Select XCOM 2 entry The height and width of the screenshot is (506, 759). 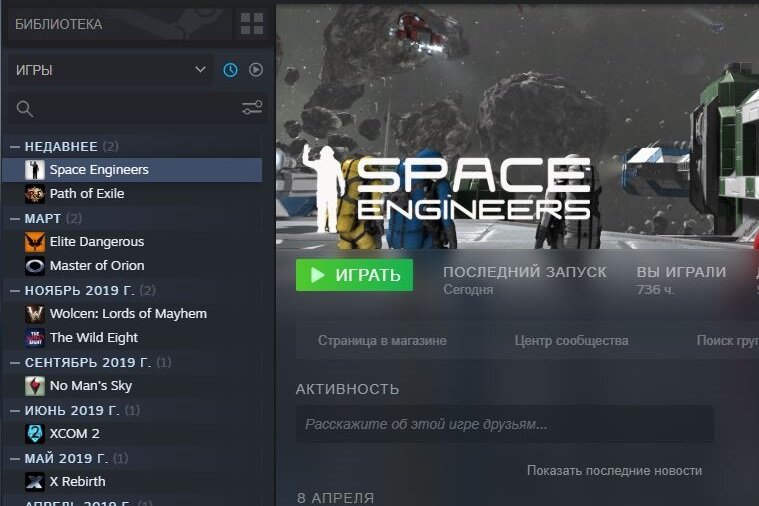(132, 434)
